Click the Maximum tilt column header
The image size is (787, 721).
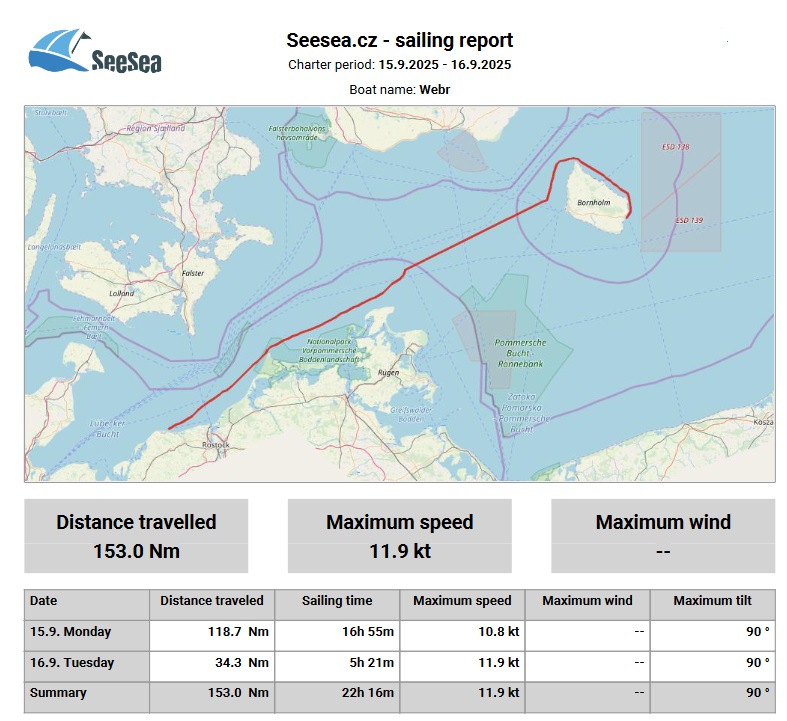click(711, 601)
